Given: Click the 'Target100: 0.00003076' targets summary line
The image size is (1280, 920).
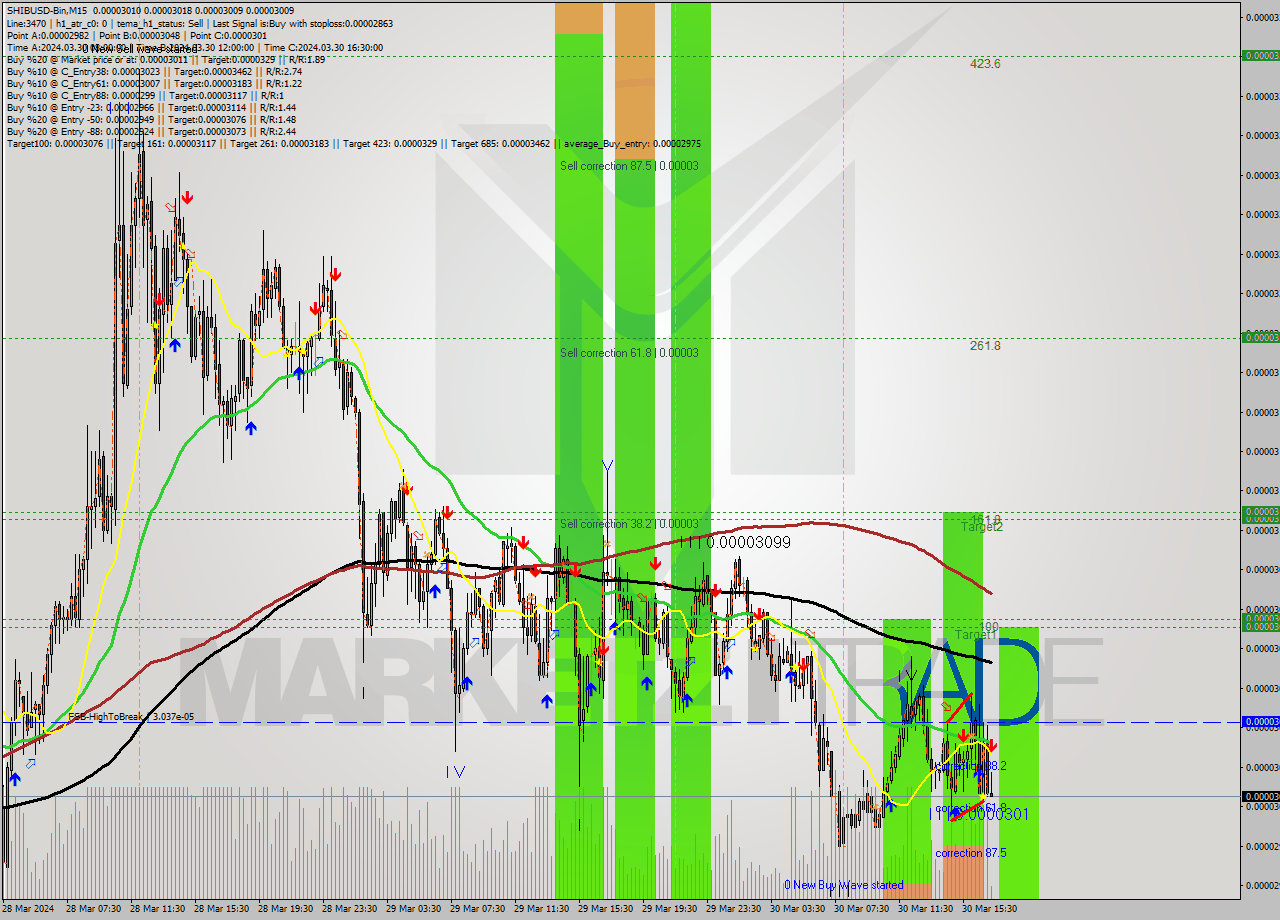Looking at the screenshot, I should (x=353, y=143).
